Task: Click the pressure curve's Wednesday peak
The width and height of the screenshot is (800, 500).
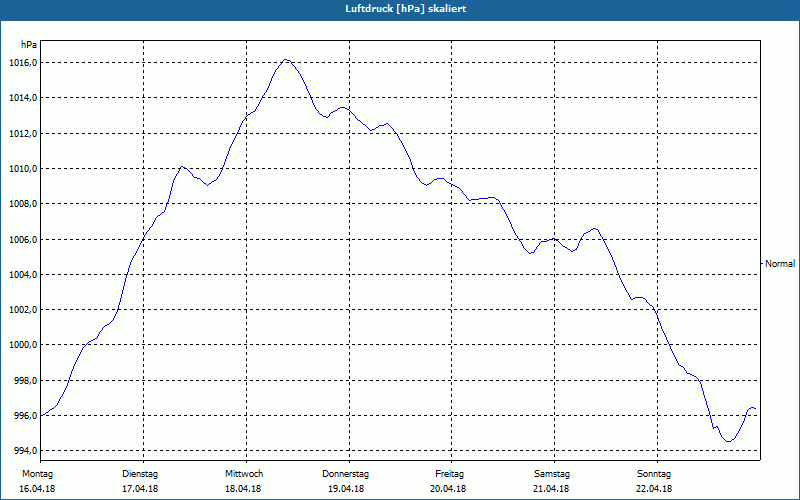Action: (x=286, y=60)
